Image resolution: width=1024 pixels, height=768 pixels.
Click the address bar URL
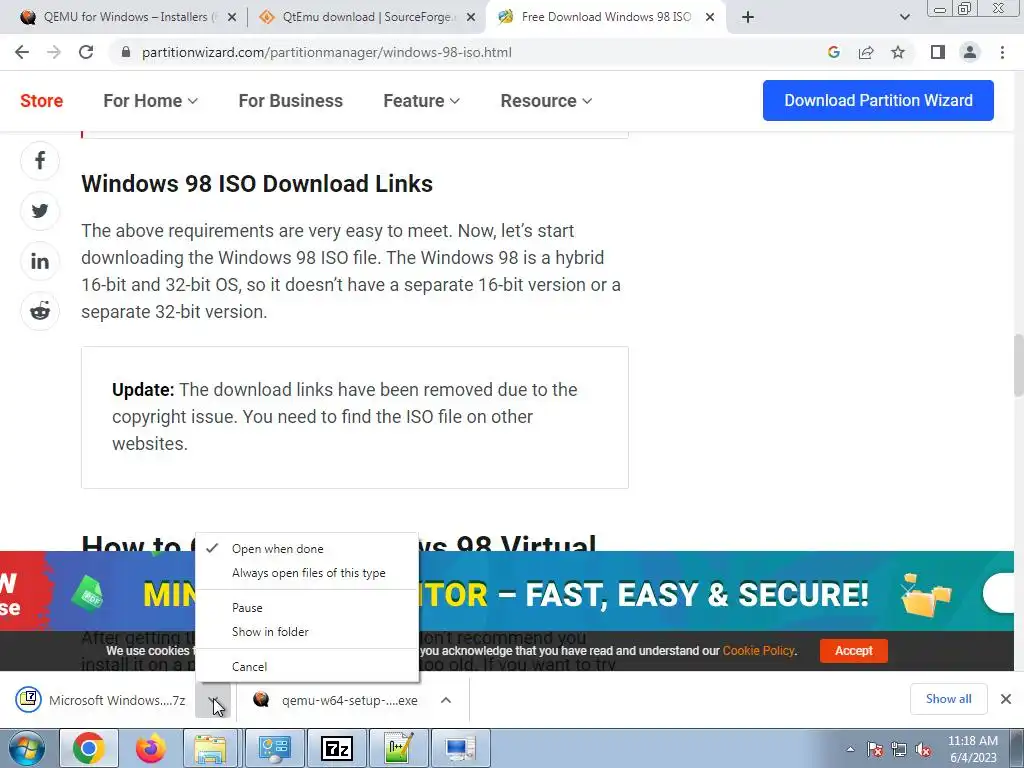coord(327,52)
